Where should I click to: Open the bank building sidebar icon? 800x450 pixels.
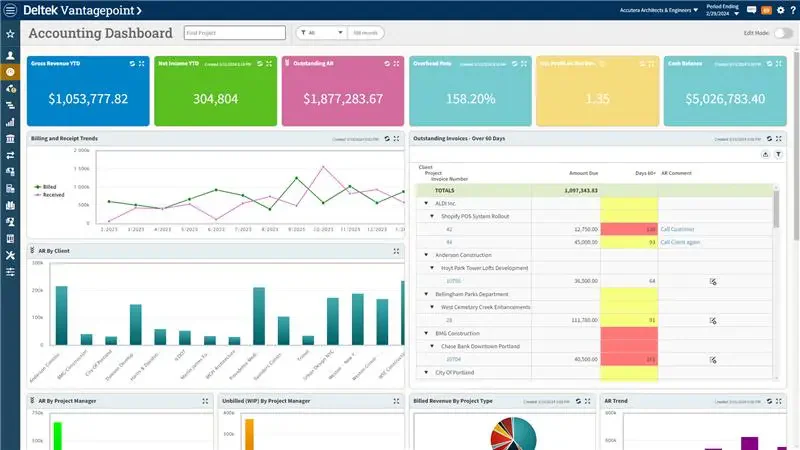coord(10,139)
